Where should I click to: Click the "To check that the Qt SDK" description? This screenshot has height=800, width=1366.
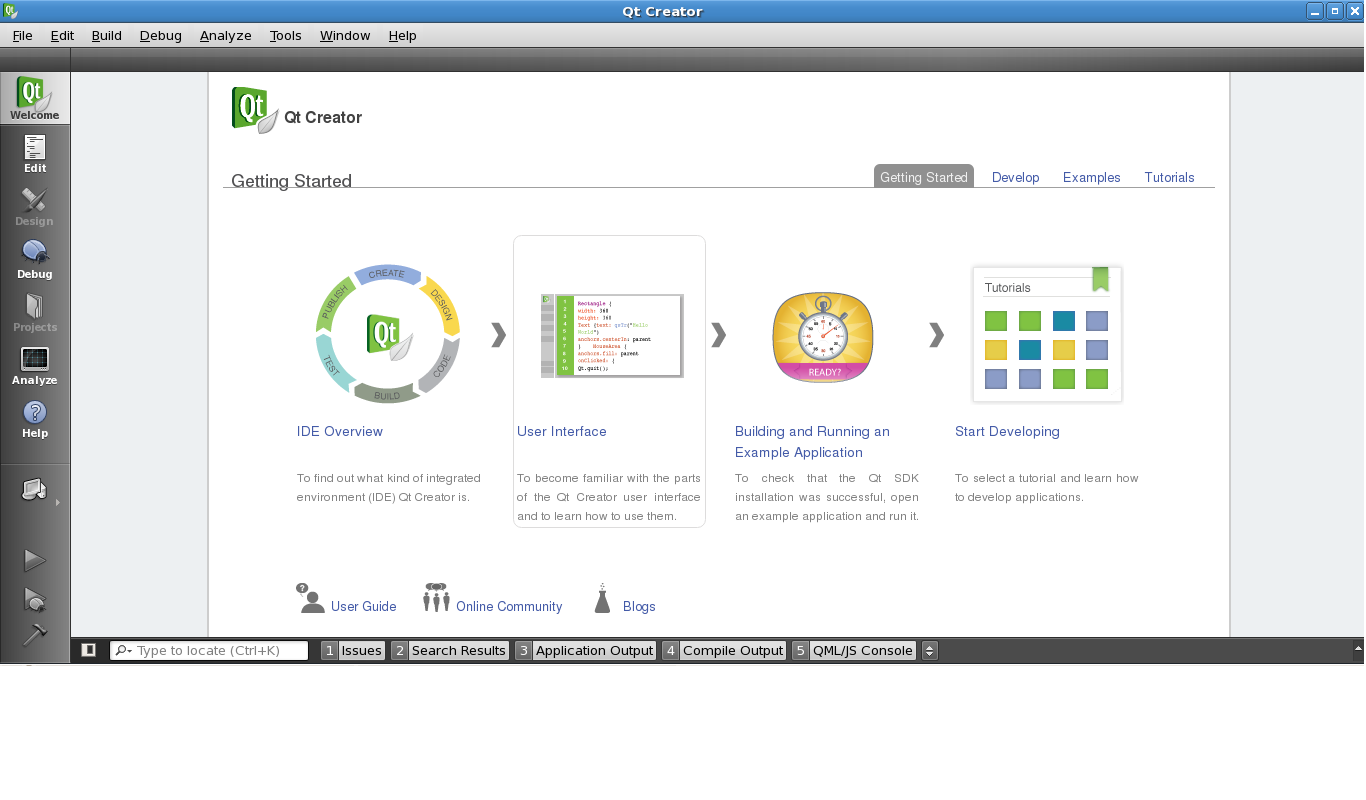(827, 497)
